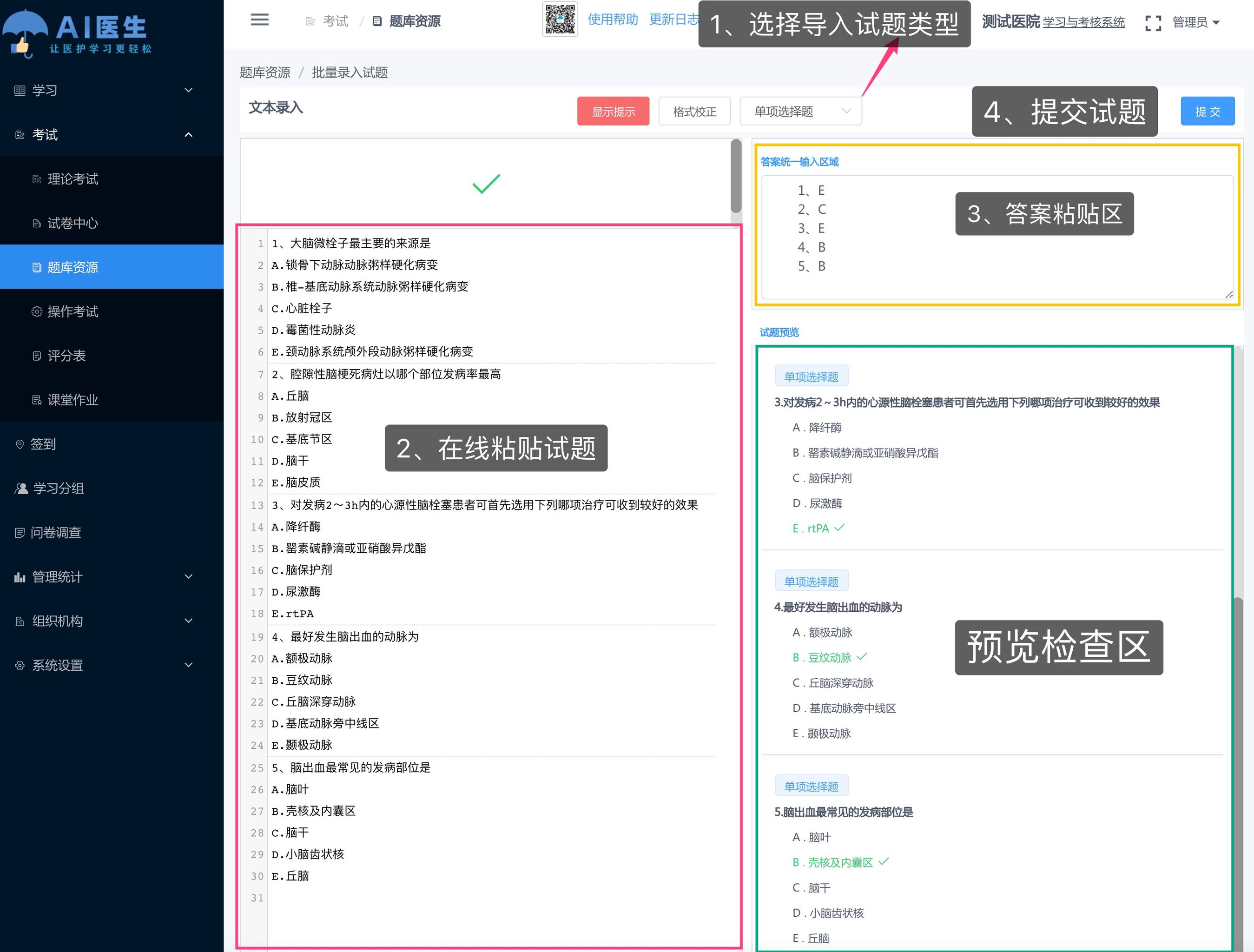Click editor line C.心脏栓子

pos(302,309)
